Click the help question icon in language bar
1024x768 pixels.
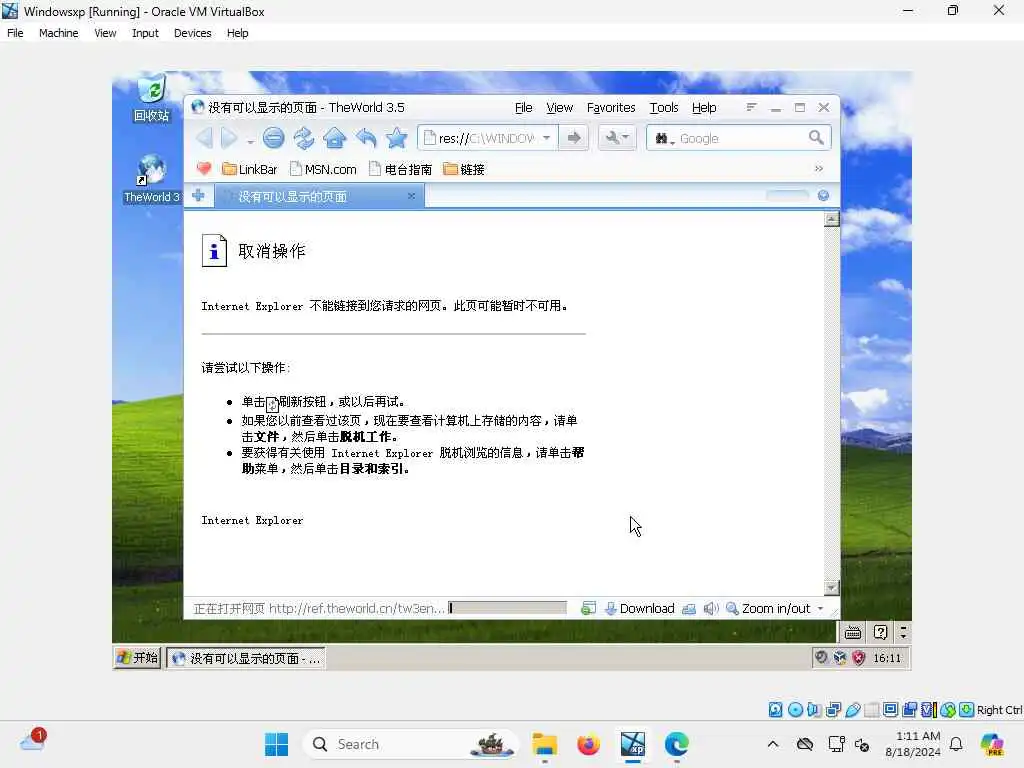(880, 632)
